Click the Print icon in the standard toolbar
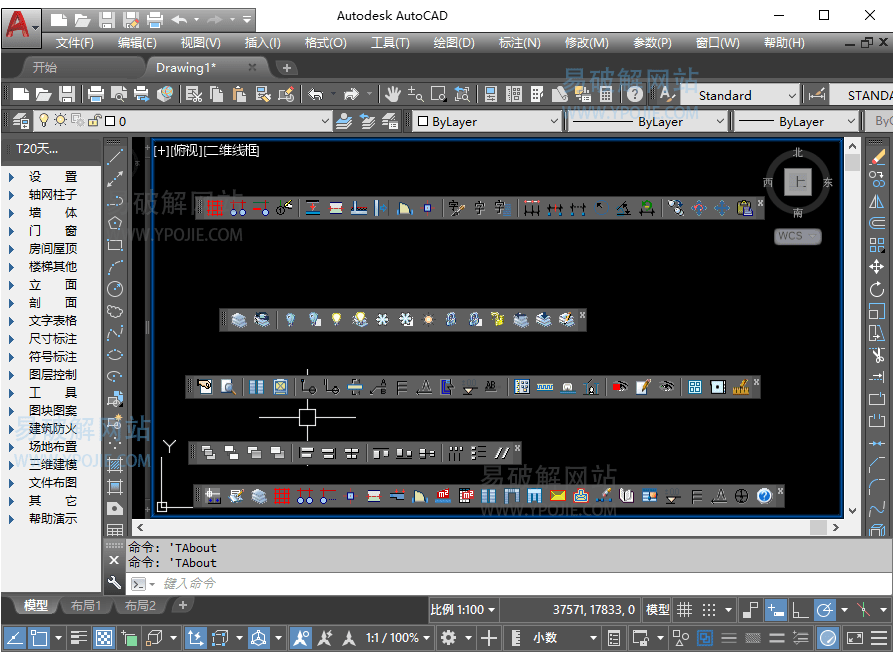The width and height of the screenshot is (894, 653). click(96, 95)
